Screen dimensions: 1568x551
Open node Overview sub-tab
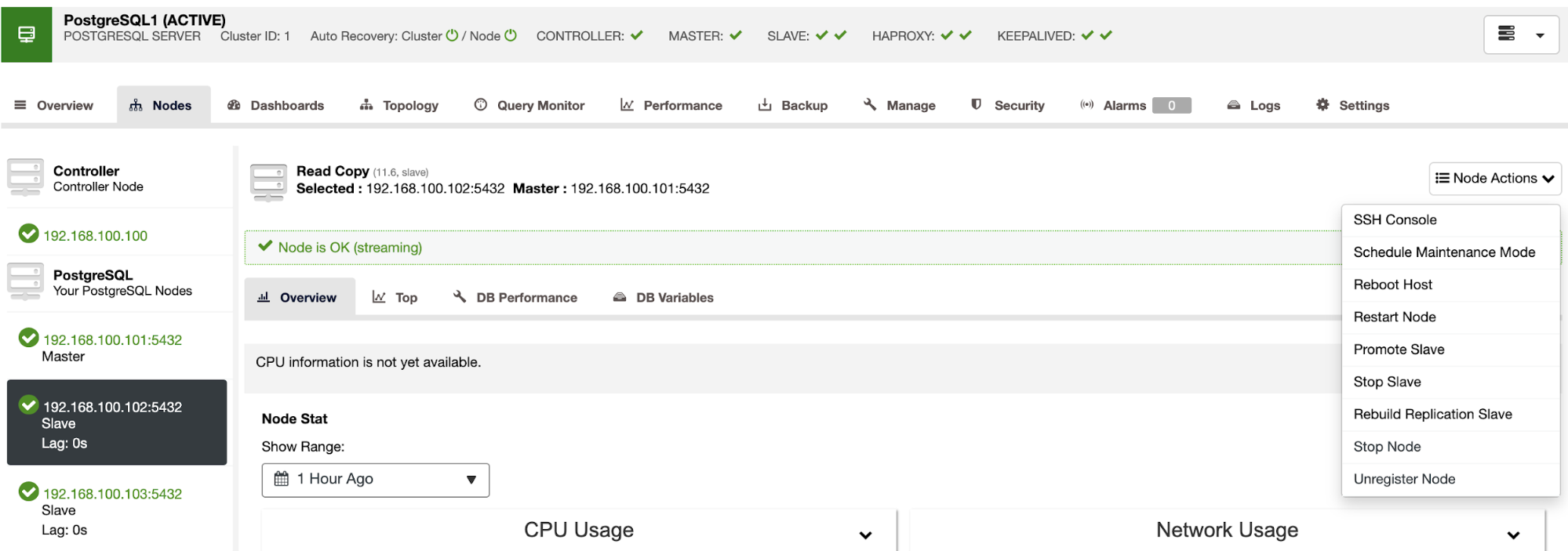tap(300, 297)
